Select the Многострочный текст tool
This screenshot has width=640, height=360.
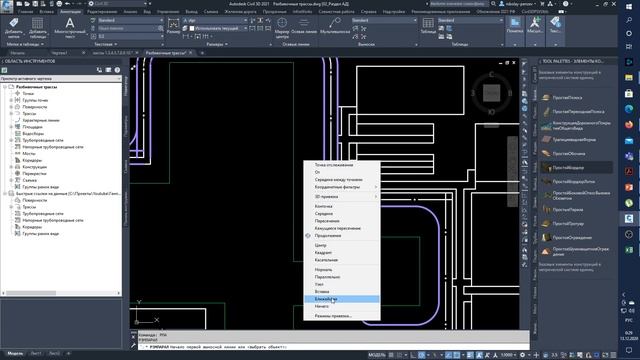70,28
